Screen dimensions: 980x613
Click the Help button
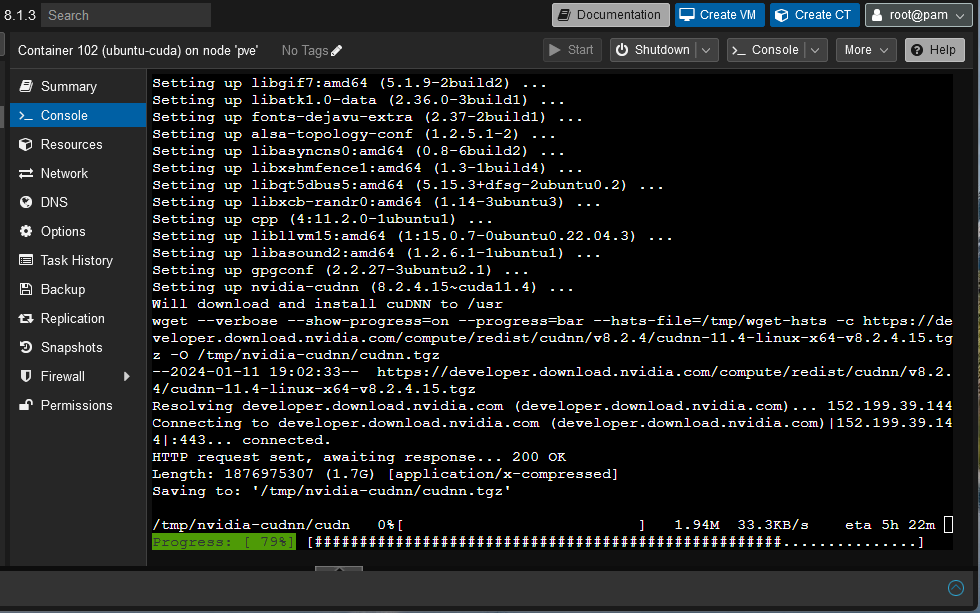click(934, 50)
